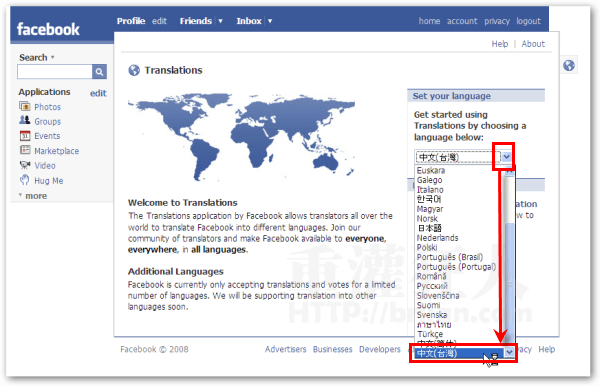
Task: Click edit beside Applications
Action: coord(98,93)
